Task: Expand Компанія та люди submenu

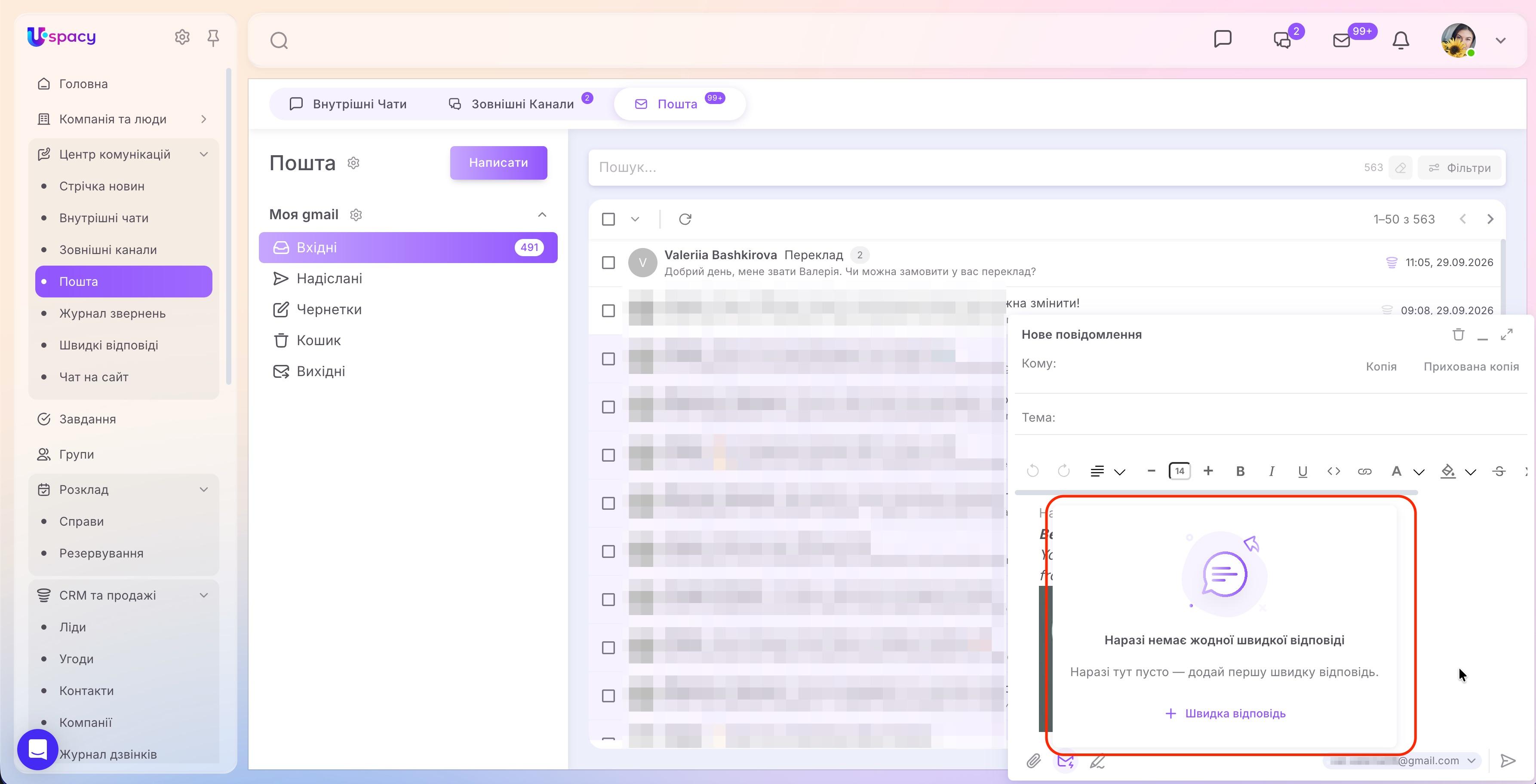Action: (x=204, y=119)
